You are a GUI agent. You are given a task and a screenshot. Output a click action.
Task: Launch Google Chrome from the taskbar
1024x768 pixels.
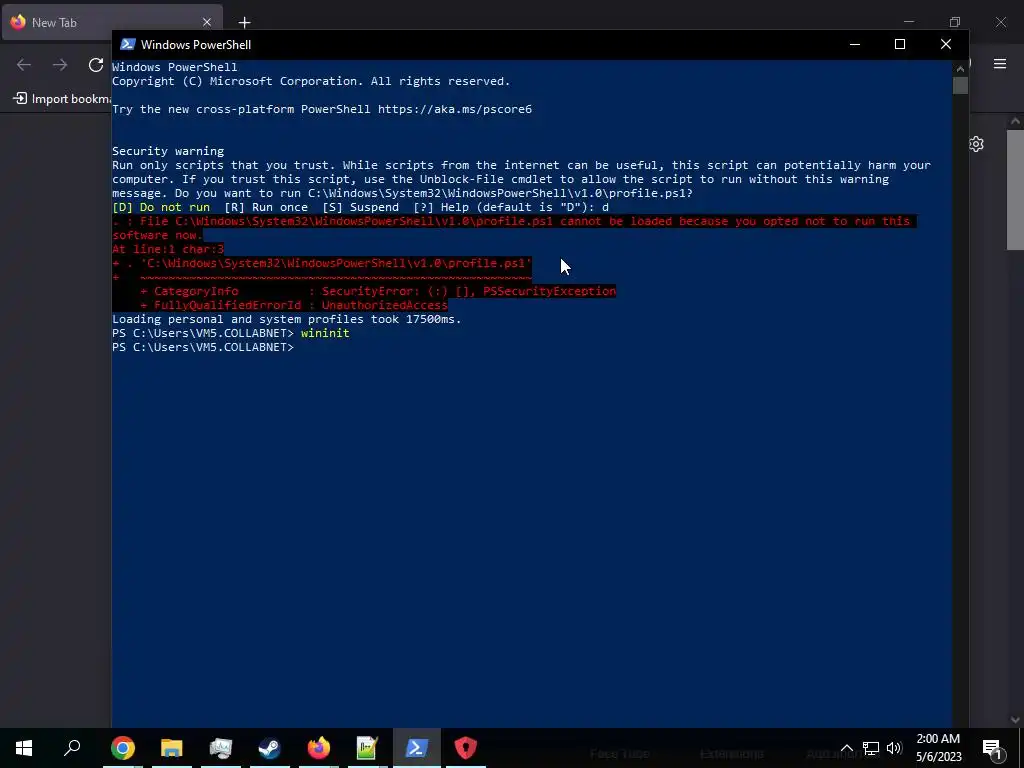click(x=123, y=748)
